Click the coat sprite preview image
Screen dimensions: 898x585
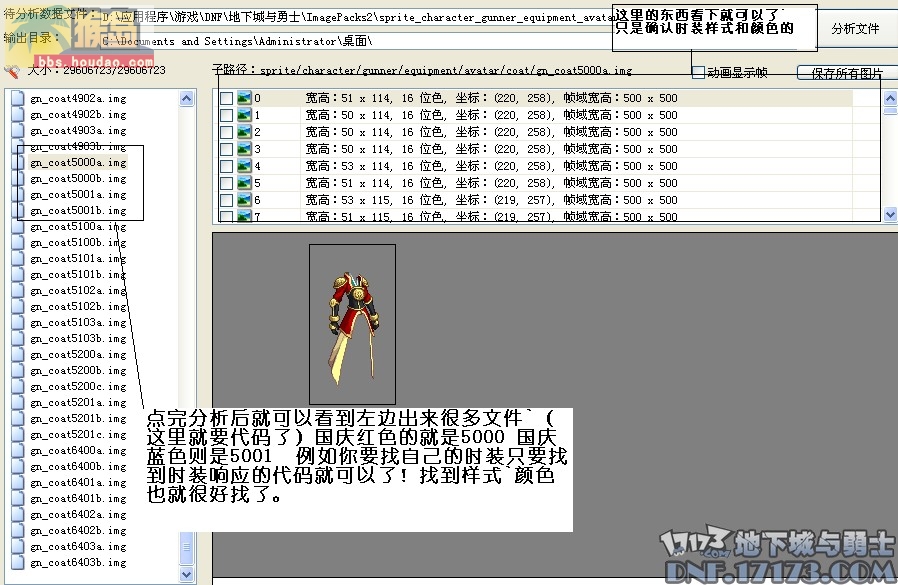[353, 329]
